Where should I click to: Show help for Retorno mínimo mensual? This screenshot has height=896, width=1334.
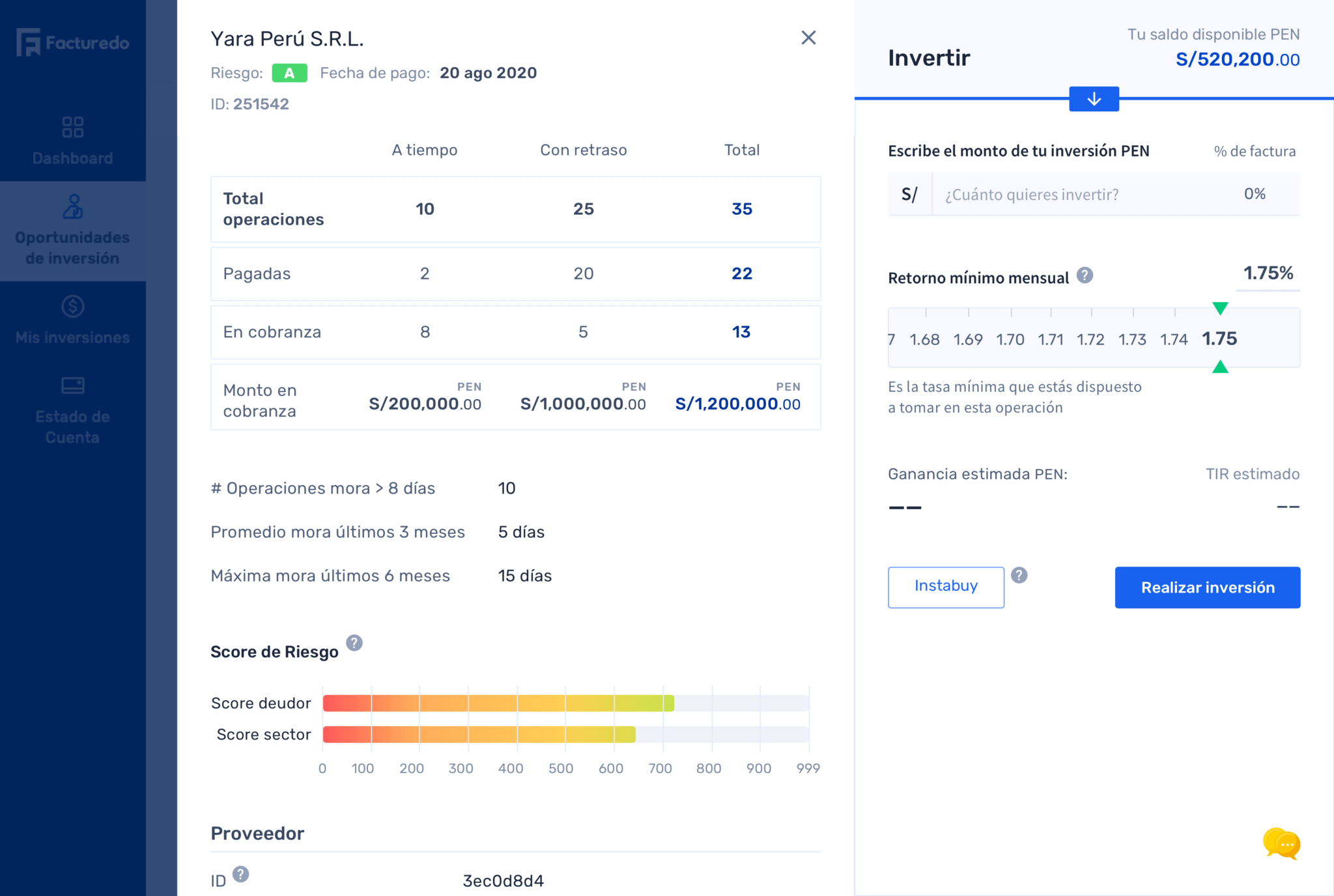[1085, 275]
